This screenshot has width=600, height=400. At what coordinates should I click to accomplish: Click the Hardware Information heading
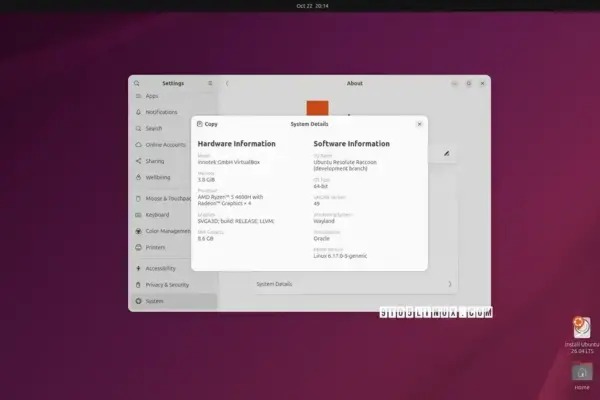(x=236, y=144)
